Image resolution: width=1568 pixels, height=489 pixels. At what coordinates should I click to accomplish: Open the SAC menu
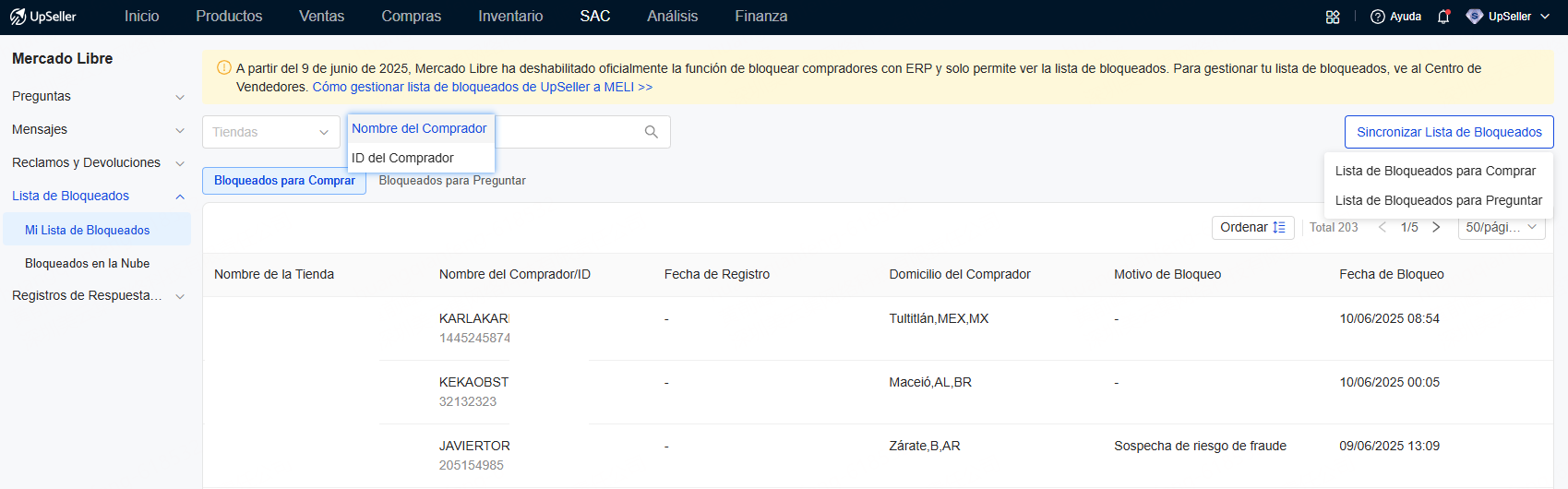(x=595, y=17)
